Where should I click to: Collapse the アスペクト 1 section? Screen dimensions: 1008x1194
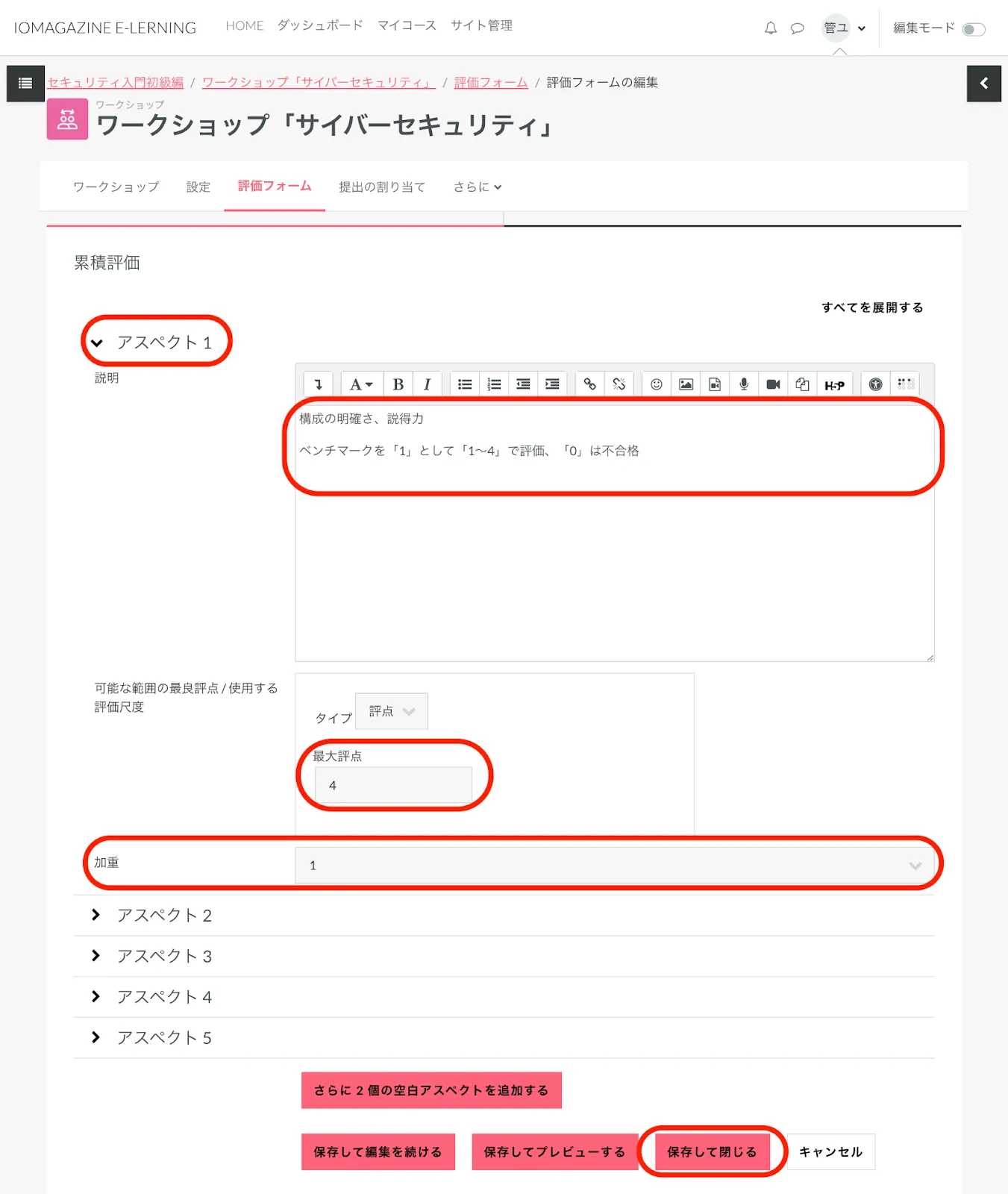[164, 343]
